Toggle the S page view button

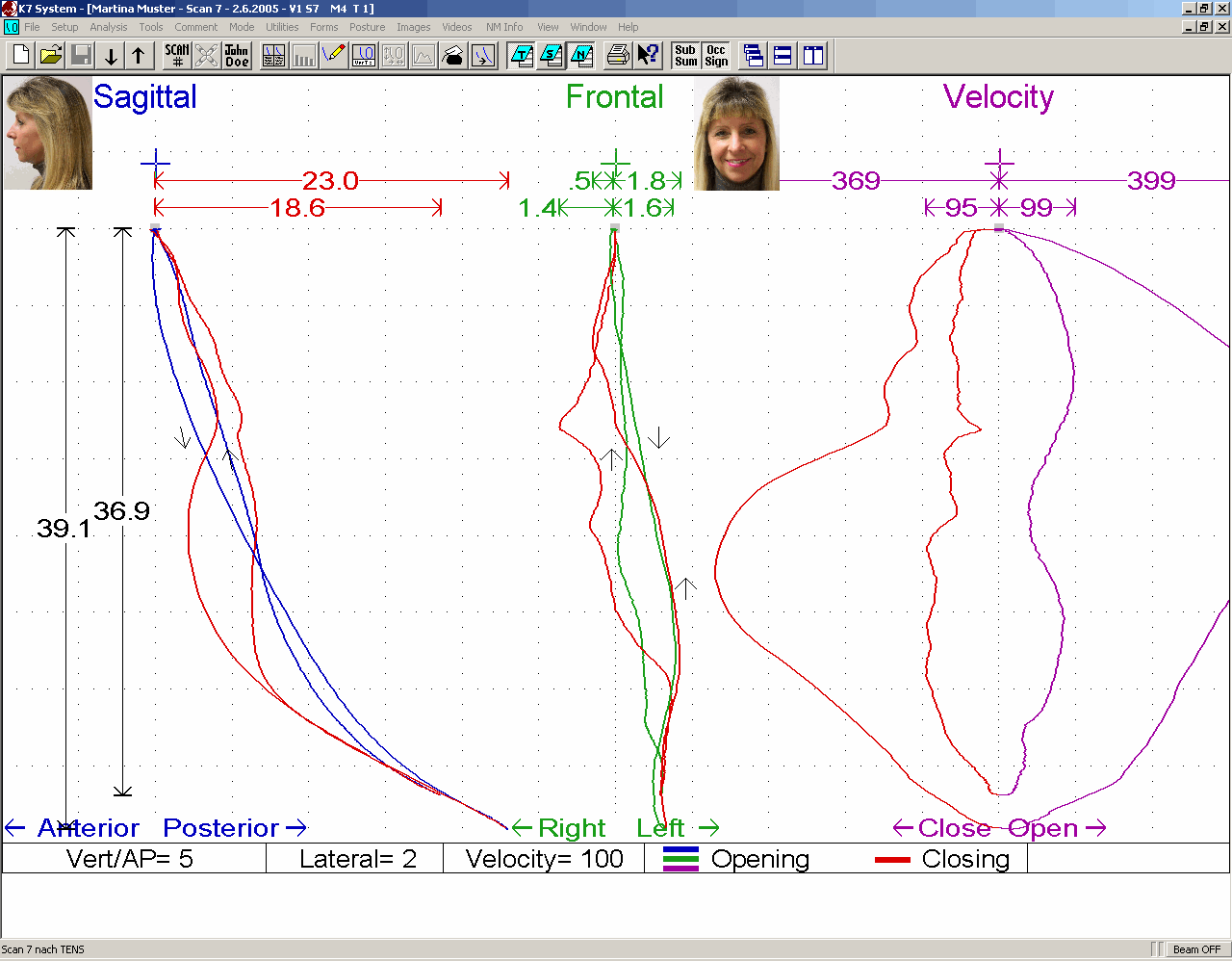(x=552, y=56)
